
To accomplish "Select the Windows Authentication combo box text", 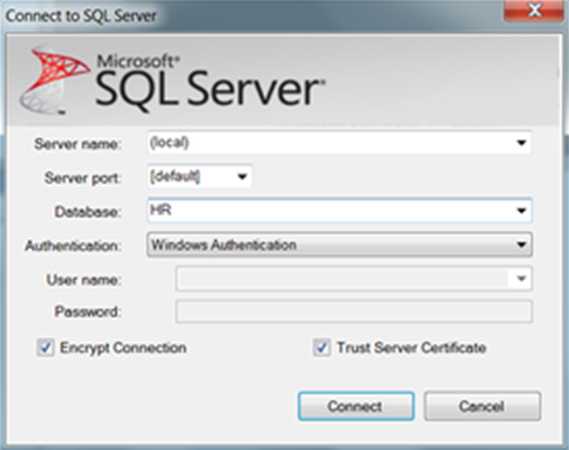I will pos(224,245).
